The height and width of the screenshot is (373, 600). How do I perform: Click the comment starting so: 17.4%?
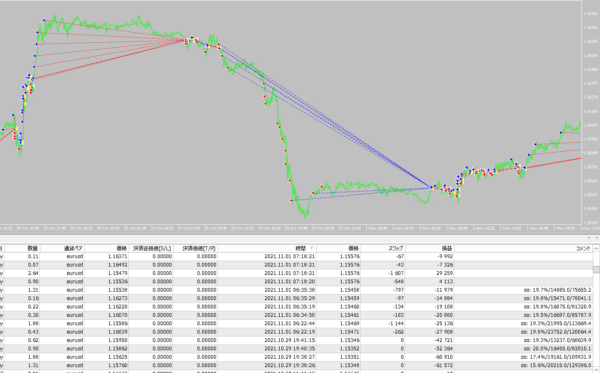click(x=556, y=357)
